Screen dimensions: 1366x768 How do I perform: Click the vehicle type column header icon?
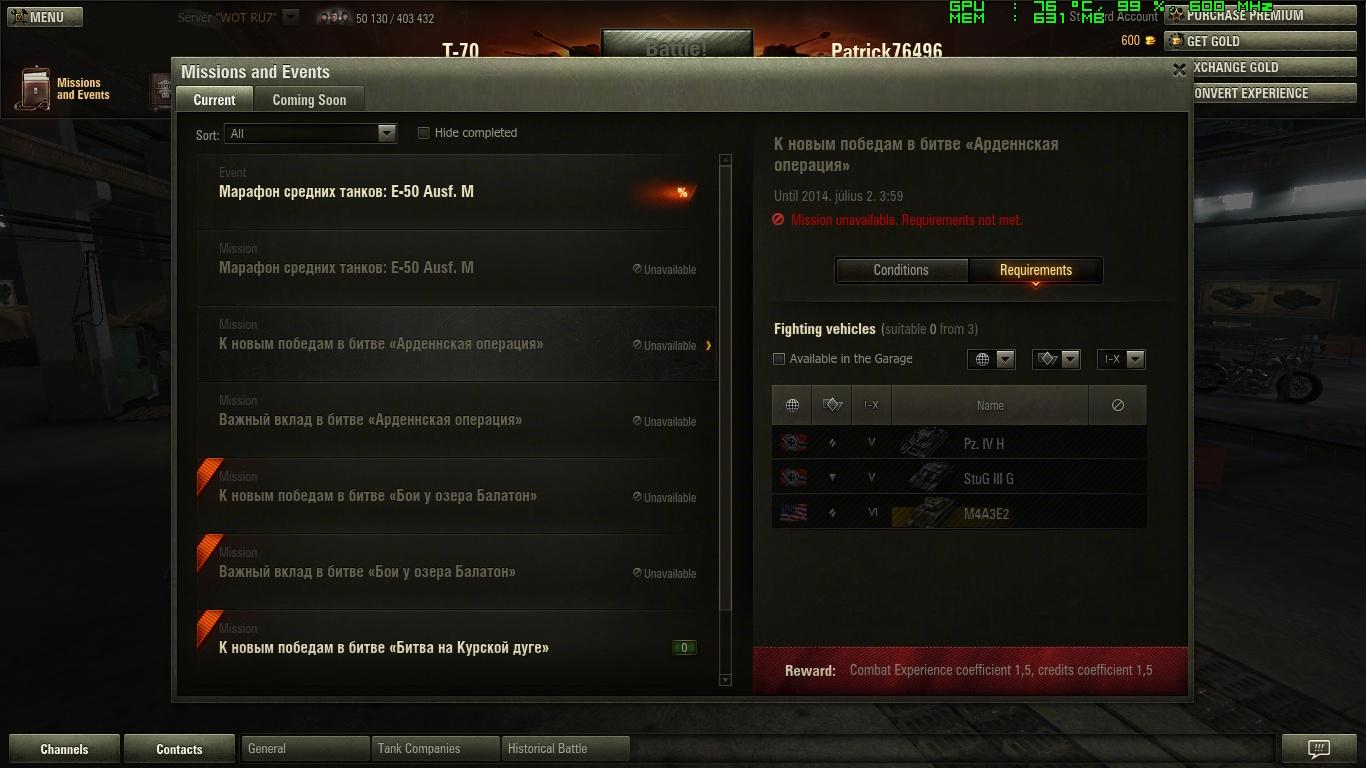click(832, 405)
